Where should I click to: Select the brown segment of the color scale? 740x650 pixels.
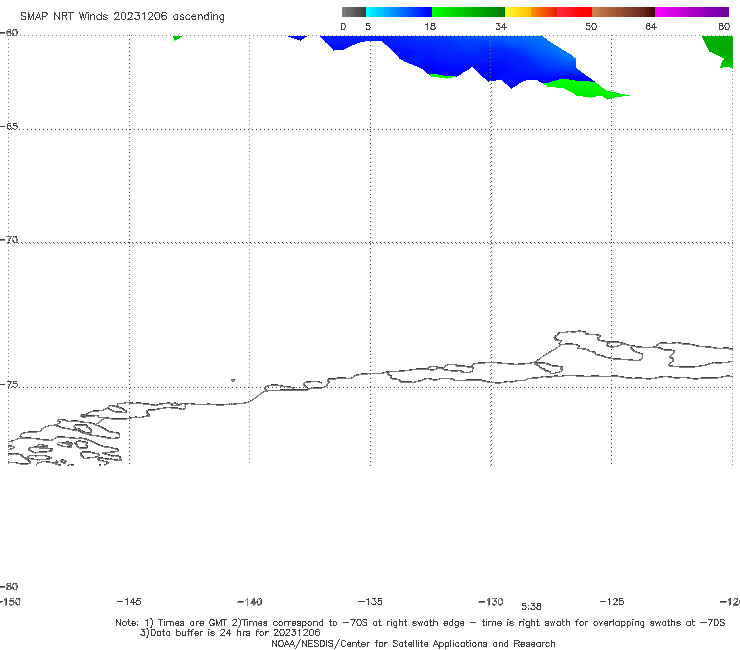click(x=623, y=12)
